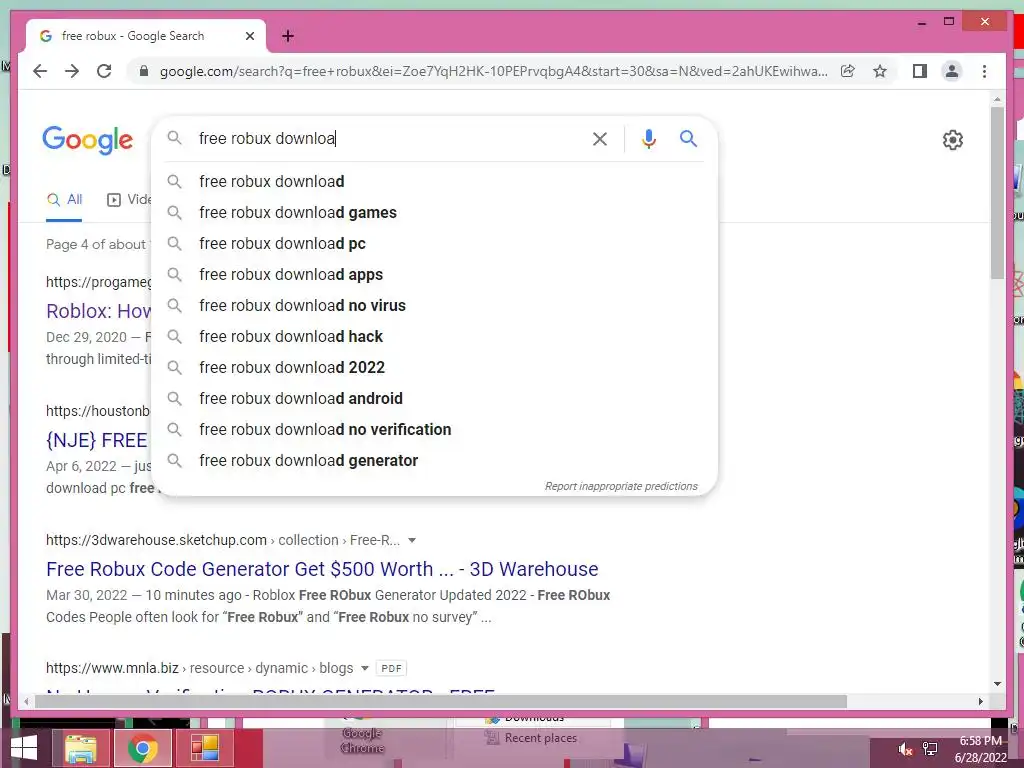
Task: Select suggestion 'free robux download android'
Action: pyautogui.click(x=434, y=398)
